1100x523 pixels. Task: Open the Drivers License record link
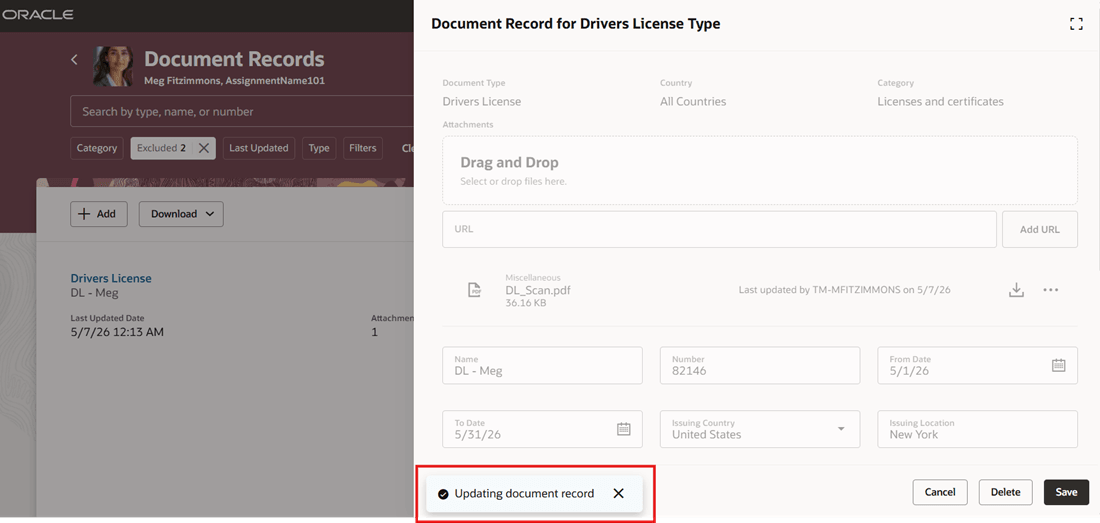click(111, 278)
